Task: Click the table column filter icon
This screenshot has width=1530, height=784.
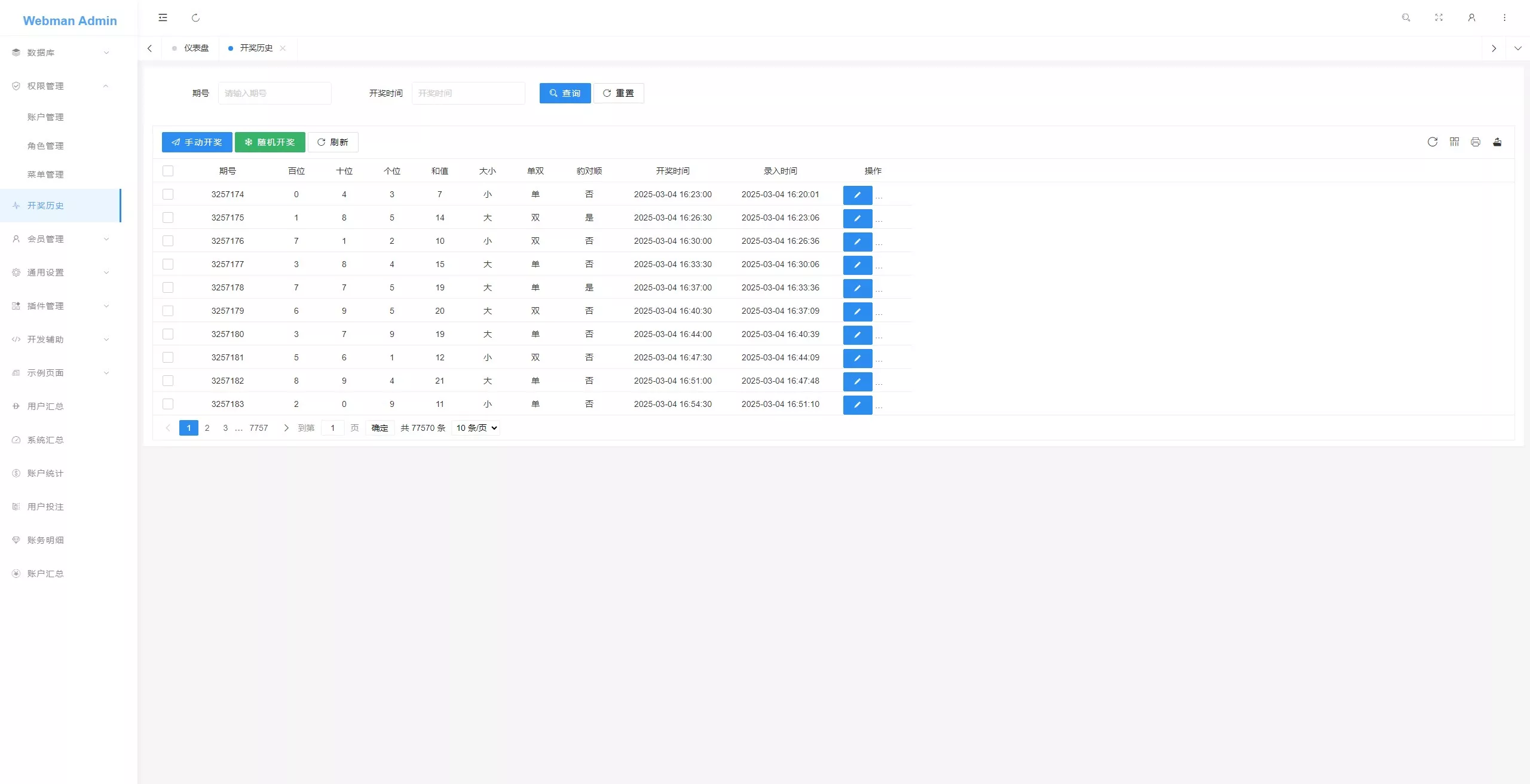Action: (x=1454, y=142)
